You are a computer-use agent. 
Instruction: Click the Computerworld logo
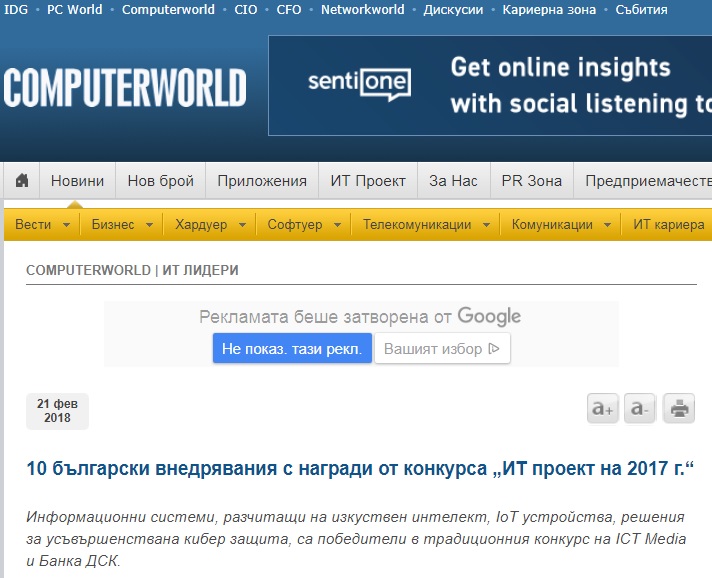(125, 88)
